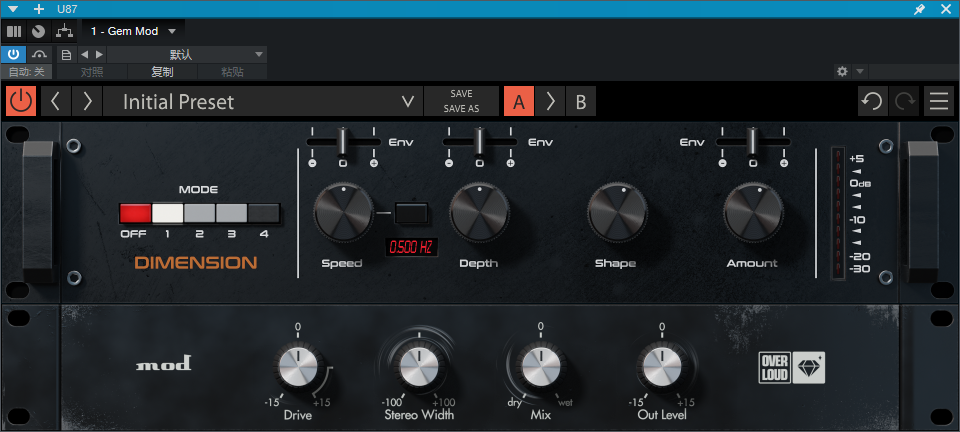This screenshot has height=432, width=960.
Task: Click the output level meter
Action: tap(838, 213)
